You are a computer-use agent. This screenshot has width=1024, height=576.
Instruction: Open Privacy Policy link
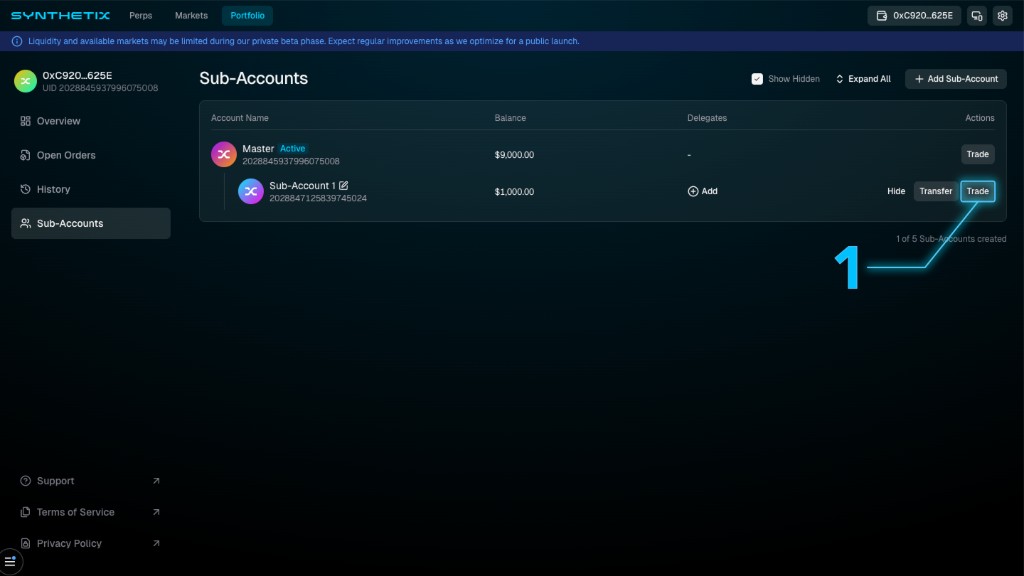(x=91, y=543)
